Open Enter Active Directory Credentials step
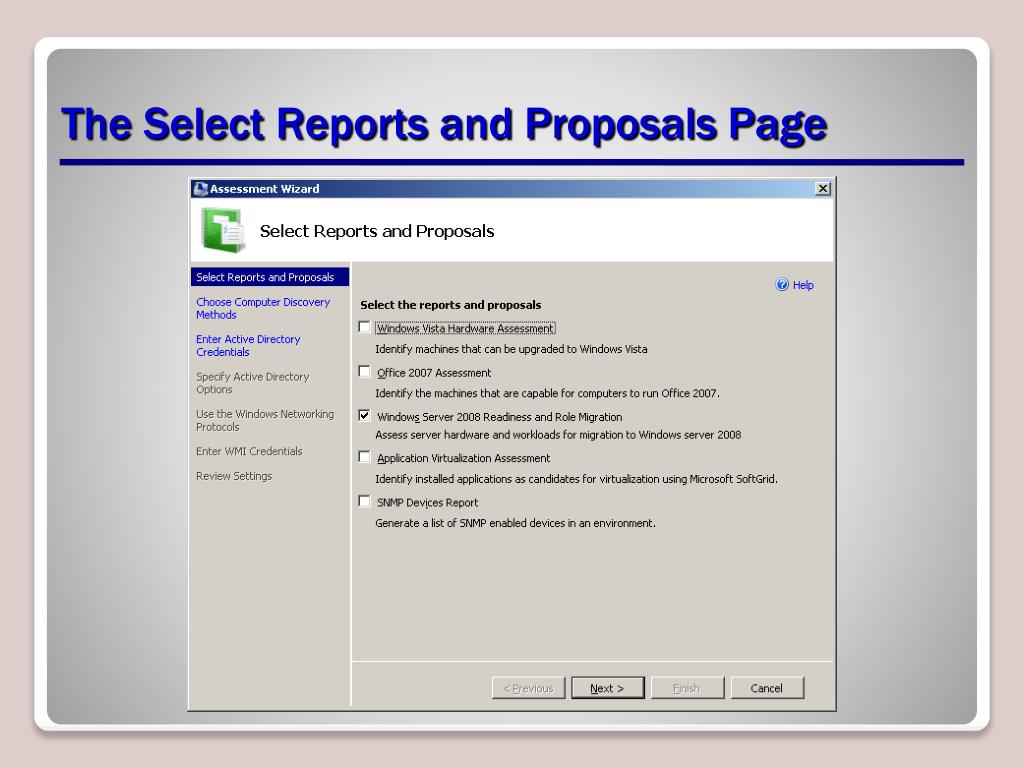The image size is (1024, 768). tap(248, 345)
